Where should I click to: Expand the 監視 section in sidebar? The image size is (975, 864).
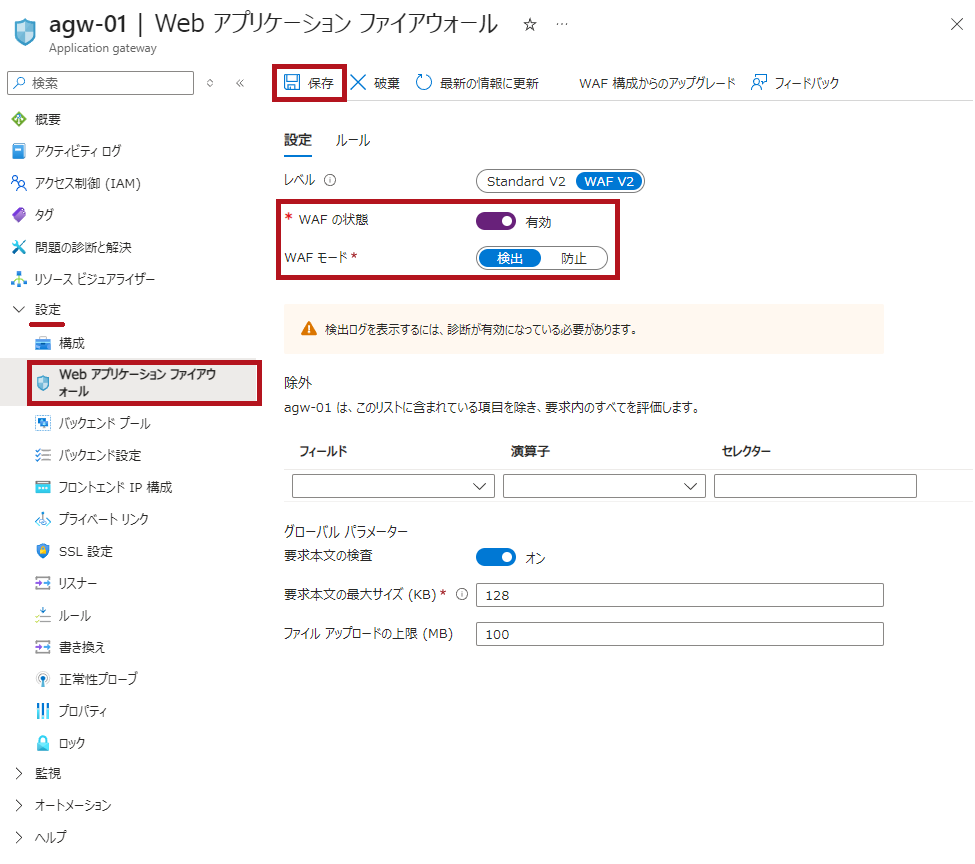click(x=19, y=773)
